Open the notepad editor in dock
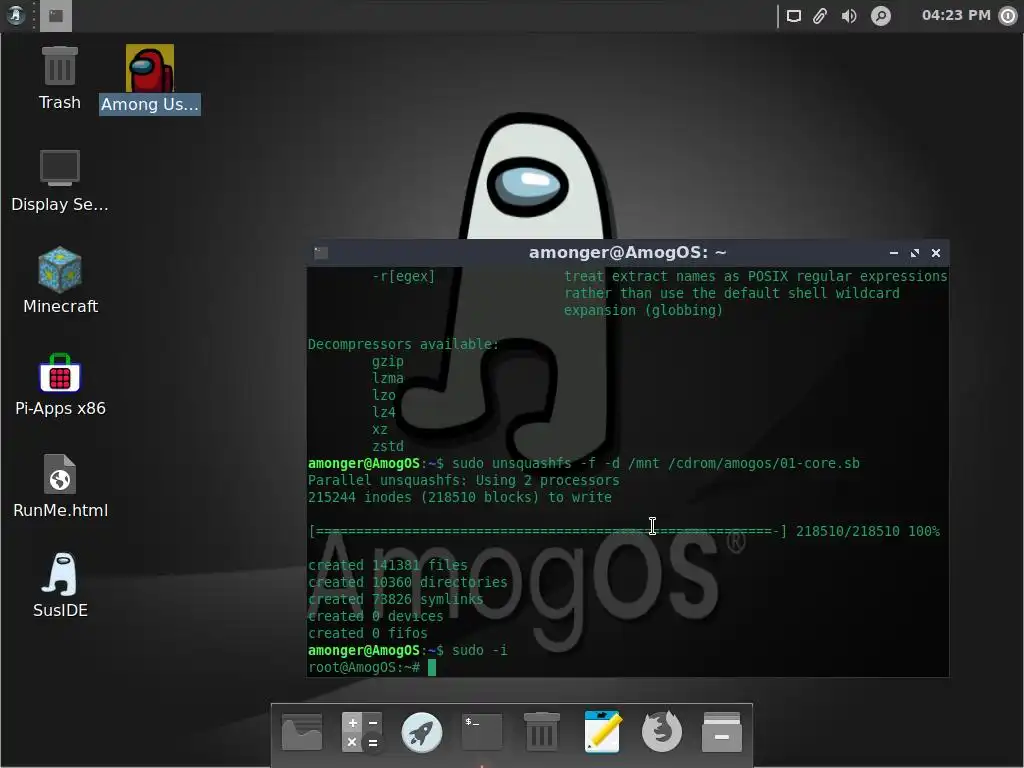Viewport: 1024px width, 768px height. (602, 732)
